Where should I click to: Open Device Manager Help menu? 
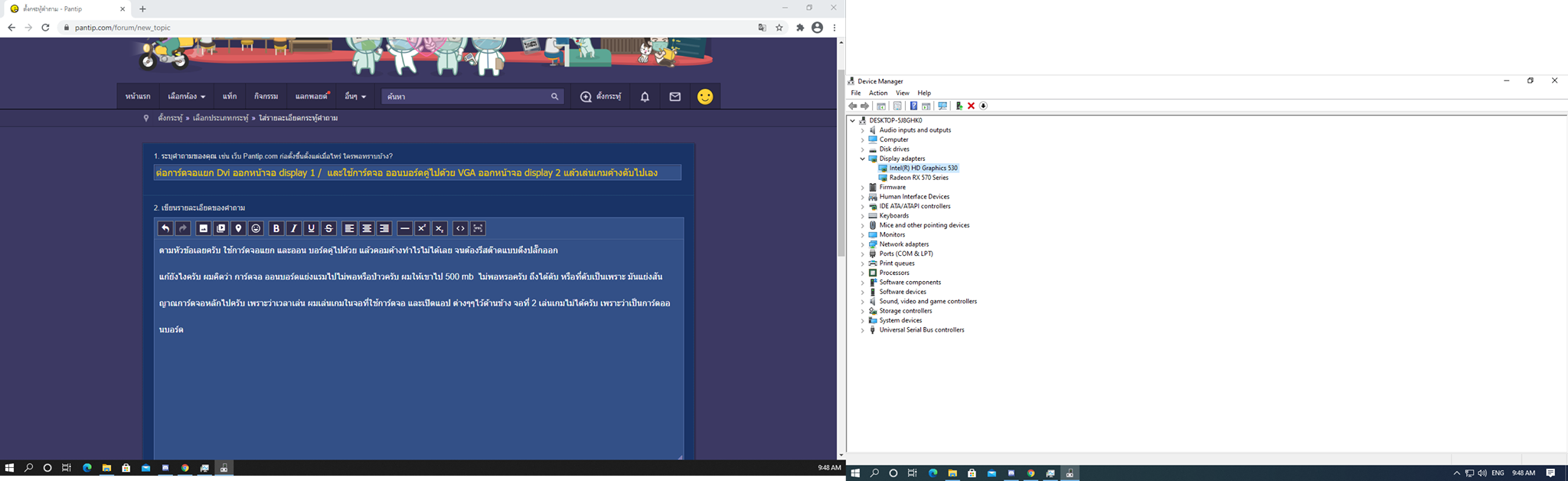click(x=924, y=93)
